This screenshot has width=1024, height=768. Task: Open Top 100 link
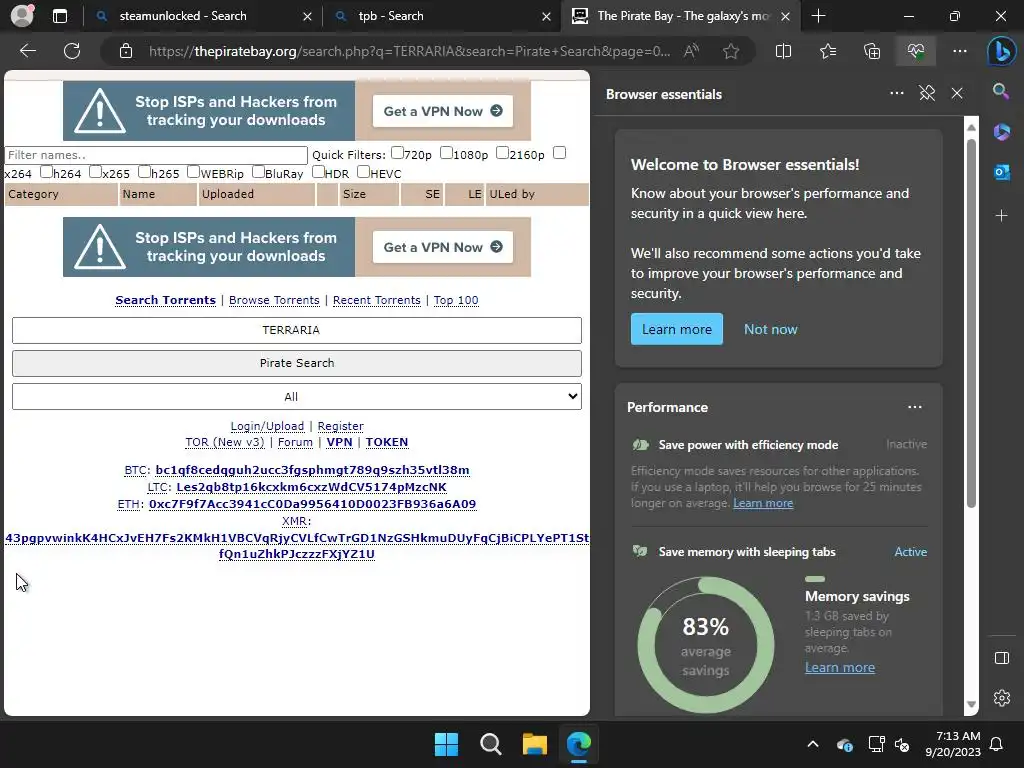(x=456, y=300)
